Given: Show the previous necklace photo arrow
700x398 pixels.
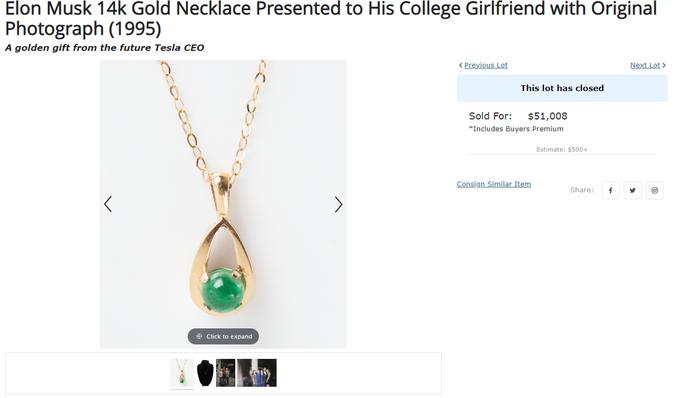Looking at the screenshot, I should (108, 204).
